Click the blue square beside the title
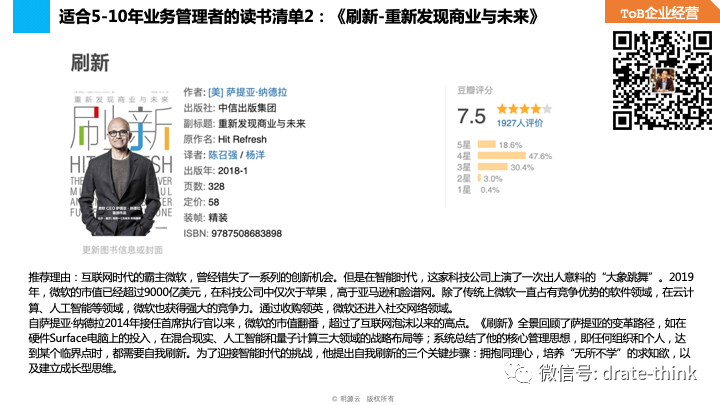Viewport: 720px width, 405px height. tap(31, 17)
